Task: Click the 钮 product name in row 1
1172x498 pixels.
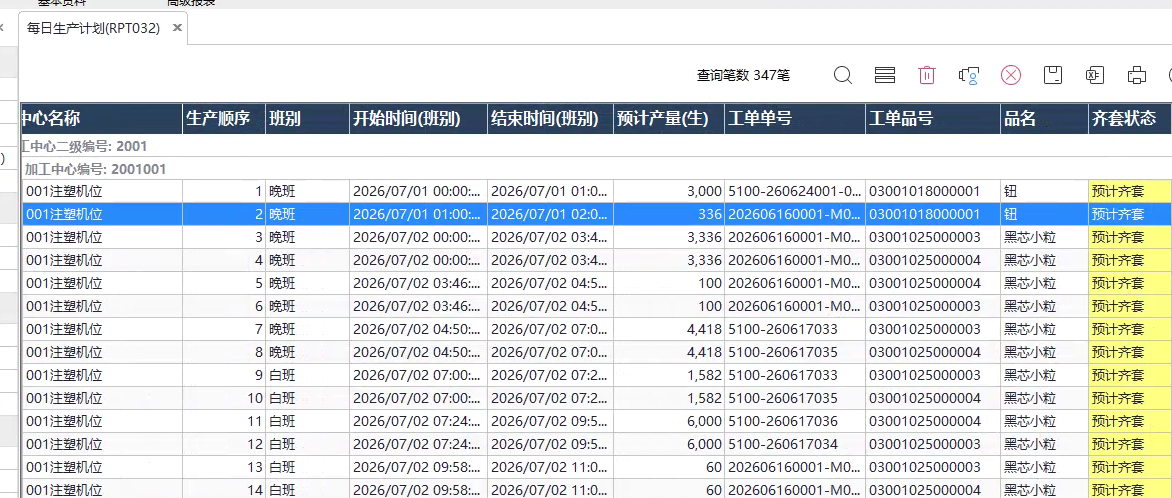Action: click(x=1044, y=191)
